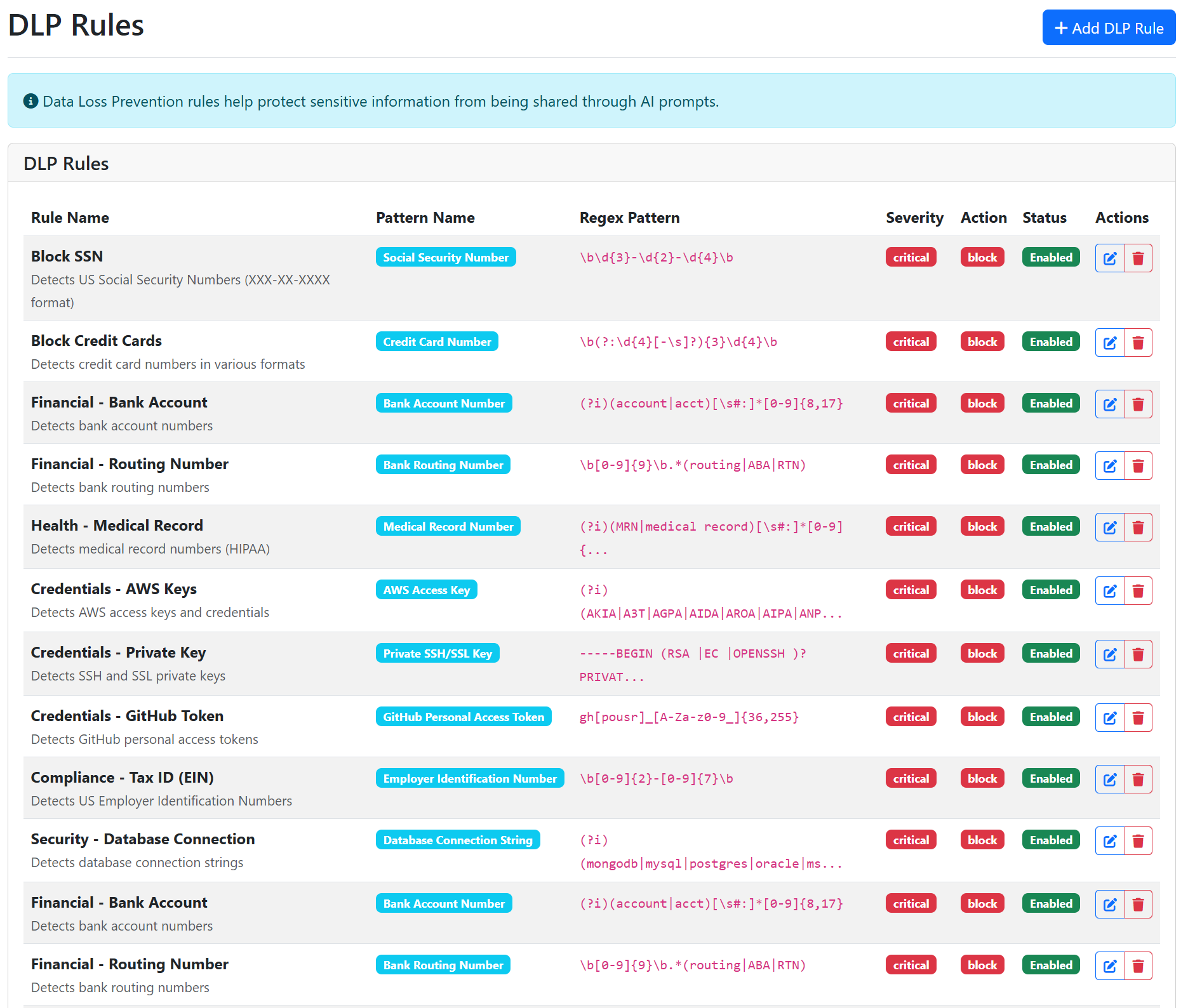Toggle Enabled status for Credentials - AWS Keys
Viewport: 1195px width, 1008px height.
pyautogui.click(x=1050, y=590)
